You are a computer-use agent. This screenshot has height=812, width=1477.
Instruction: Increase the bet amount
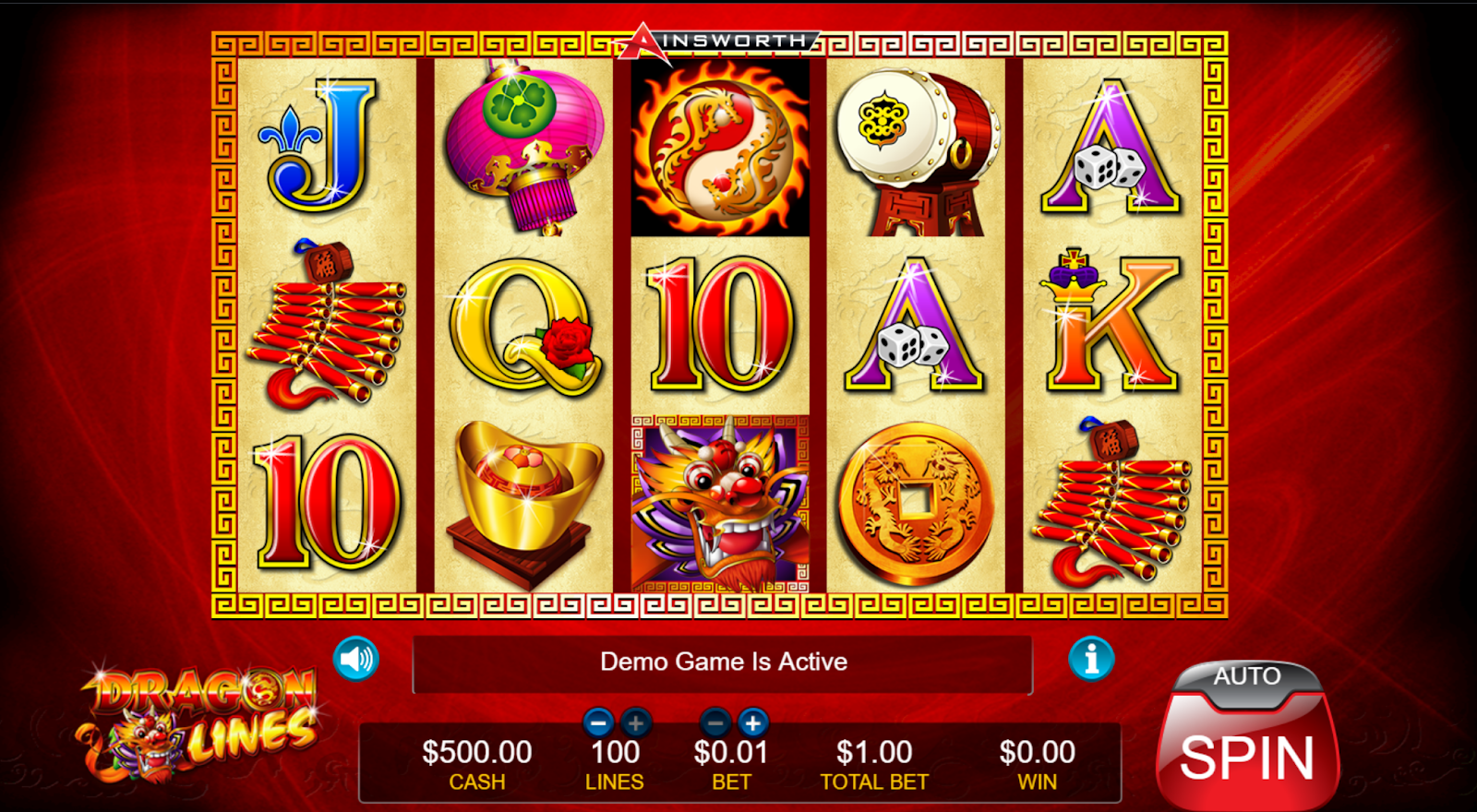[x=753, y=722]
